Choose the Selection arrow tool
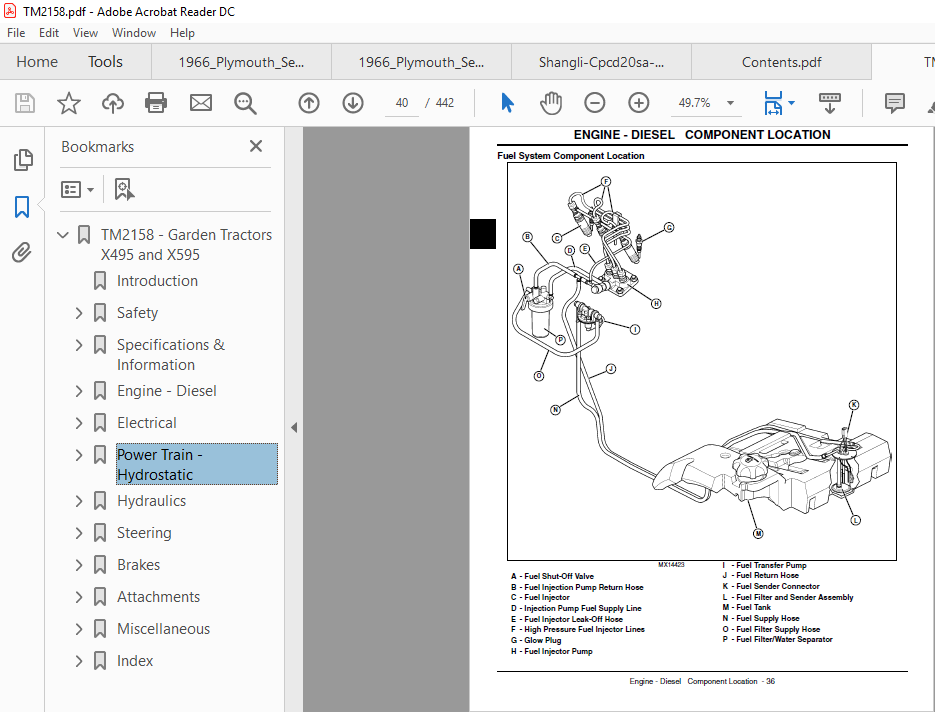 (x=507, y=103)
